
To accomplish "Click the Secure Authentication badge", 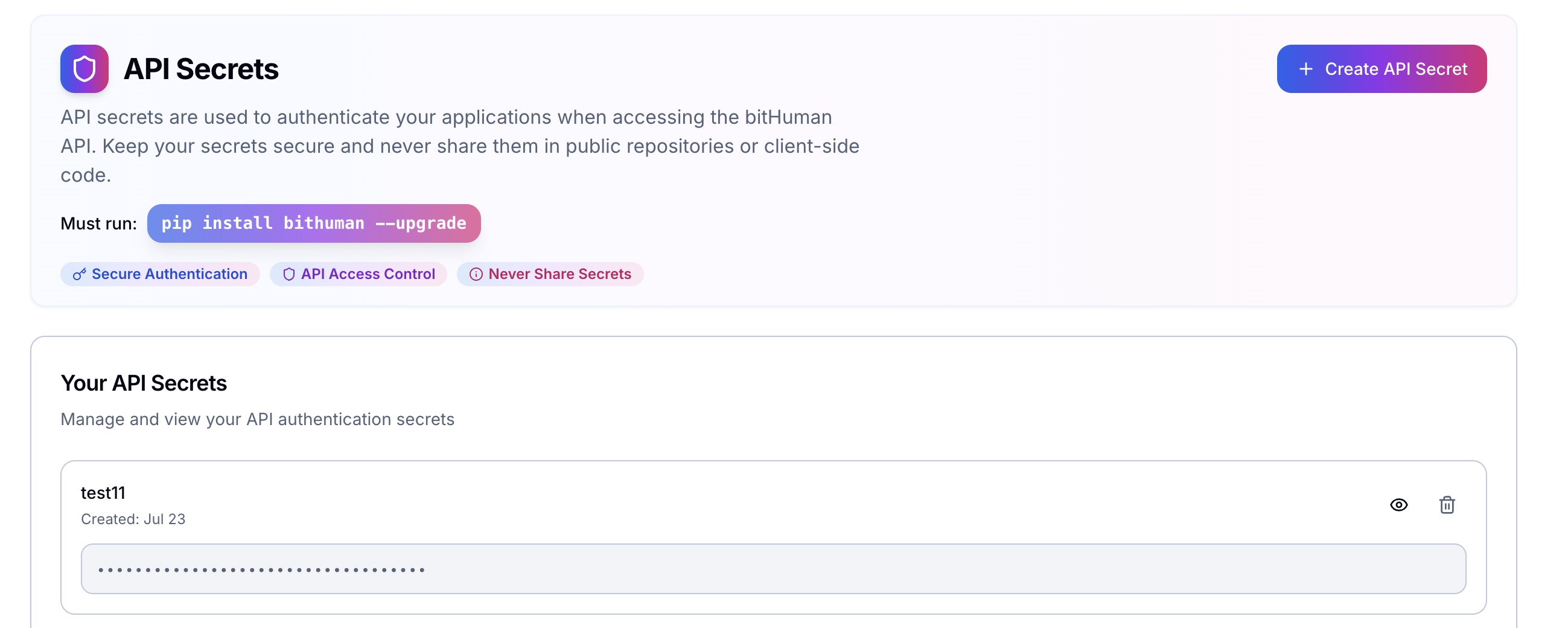I will 159,274.
